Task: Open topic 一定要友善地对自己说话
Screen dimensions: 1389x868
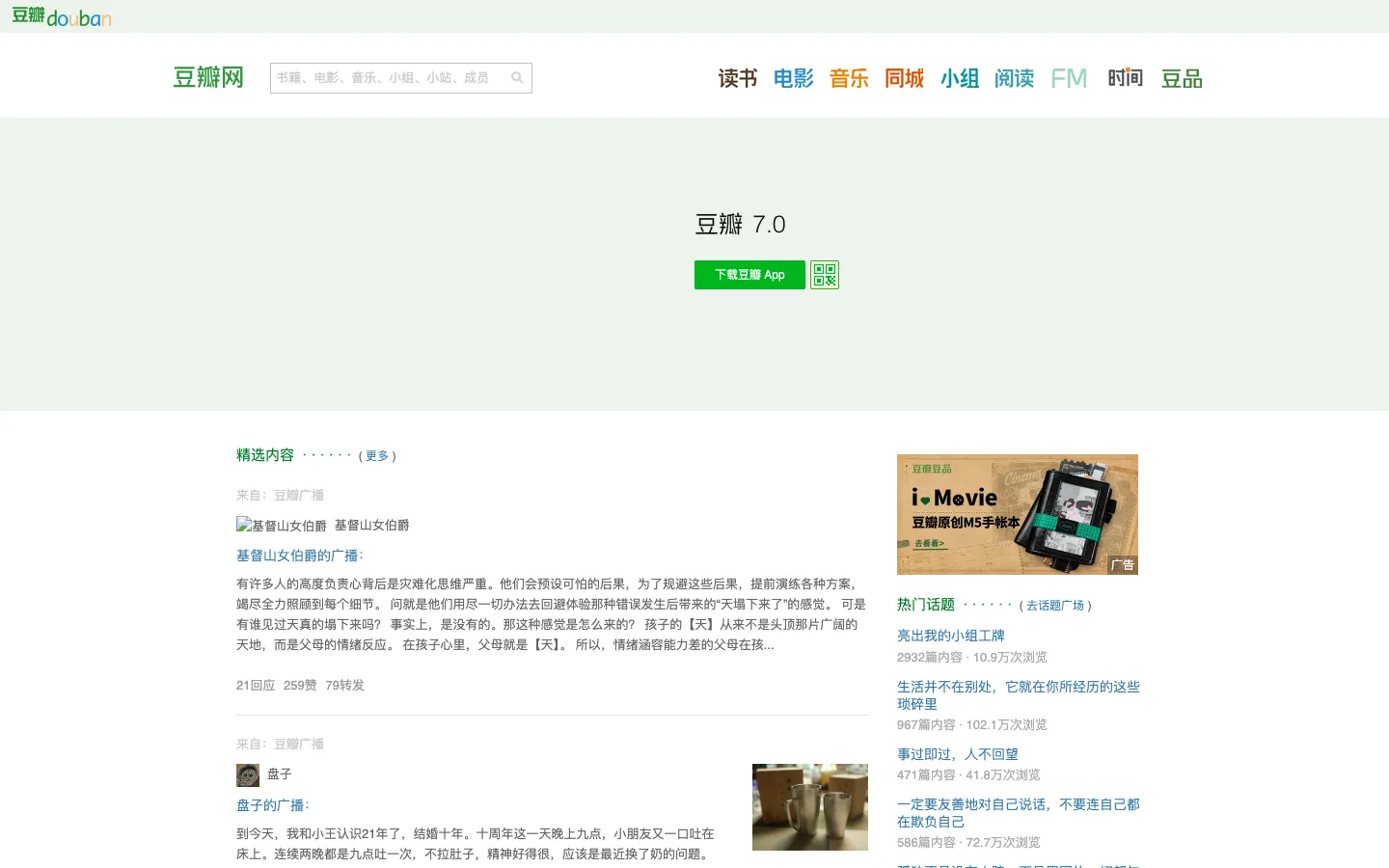Action: click(x=1019, y=813)
